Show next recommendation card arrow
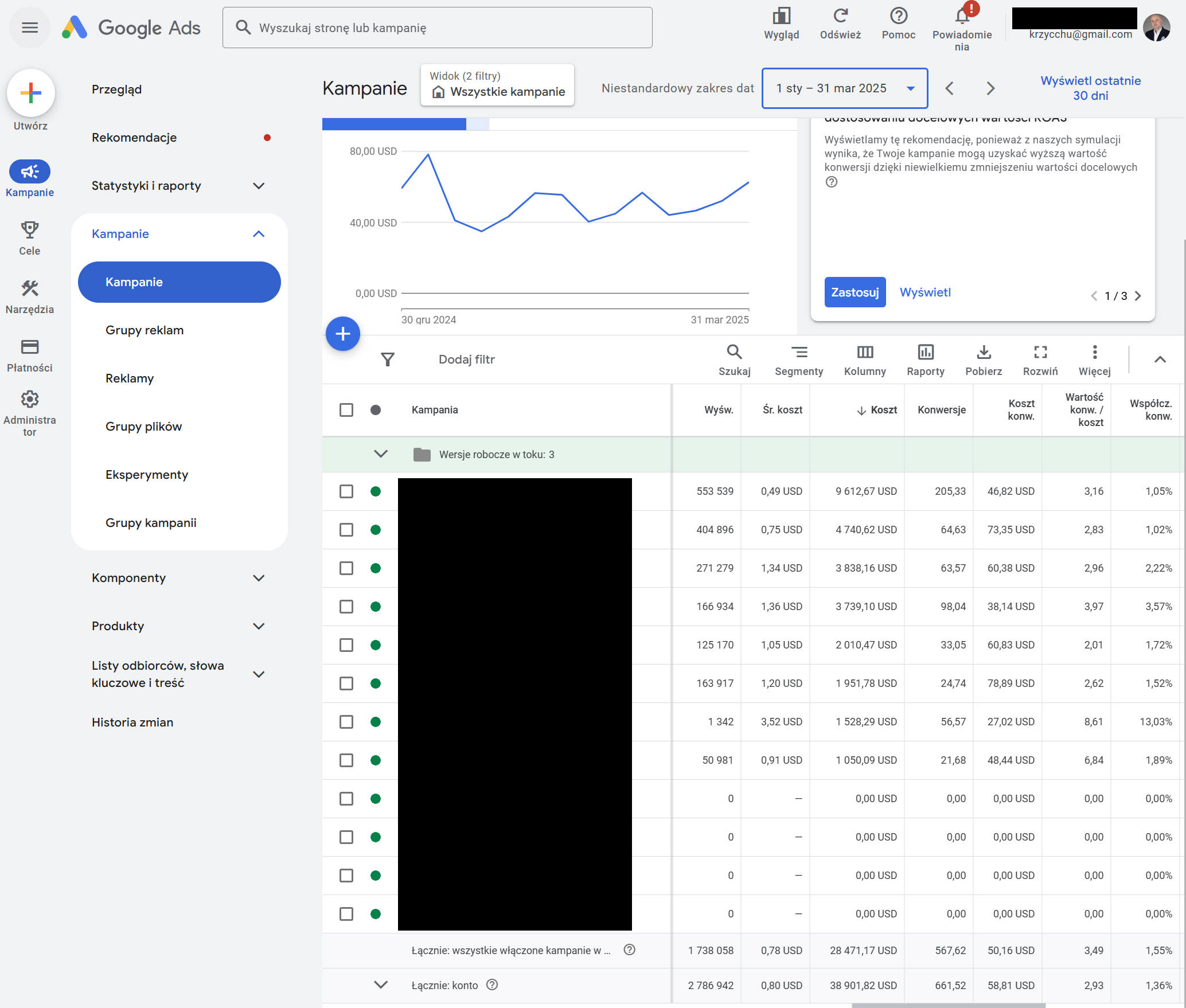Viewport: 1186px width, 1008px height. pyautogui.click(x=1138, y=296)
